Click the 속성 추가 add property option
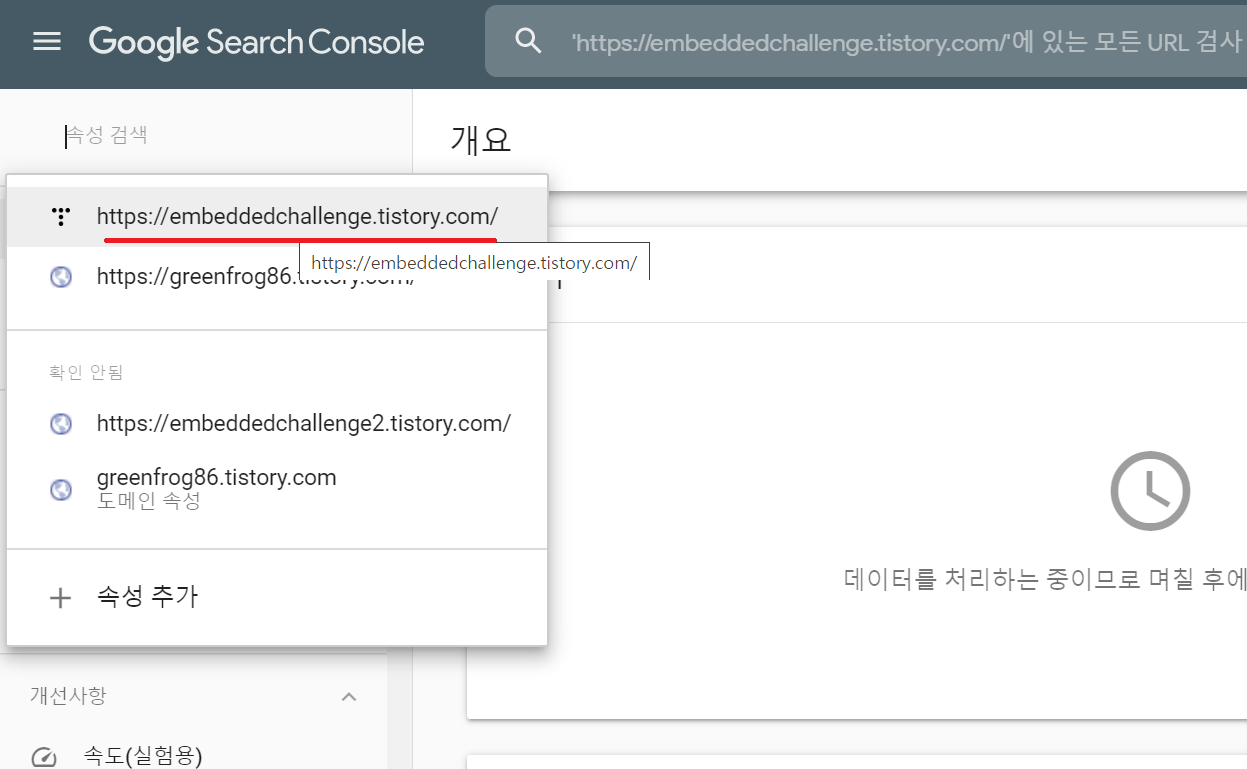The image size is (1247, 769). click(277, 598)
